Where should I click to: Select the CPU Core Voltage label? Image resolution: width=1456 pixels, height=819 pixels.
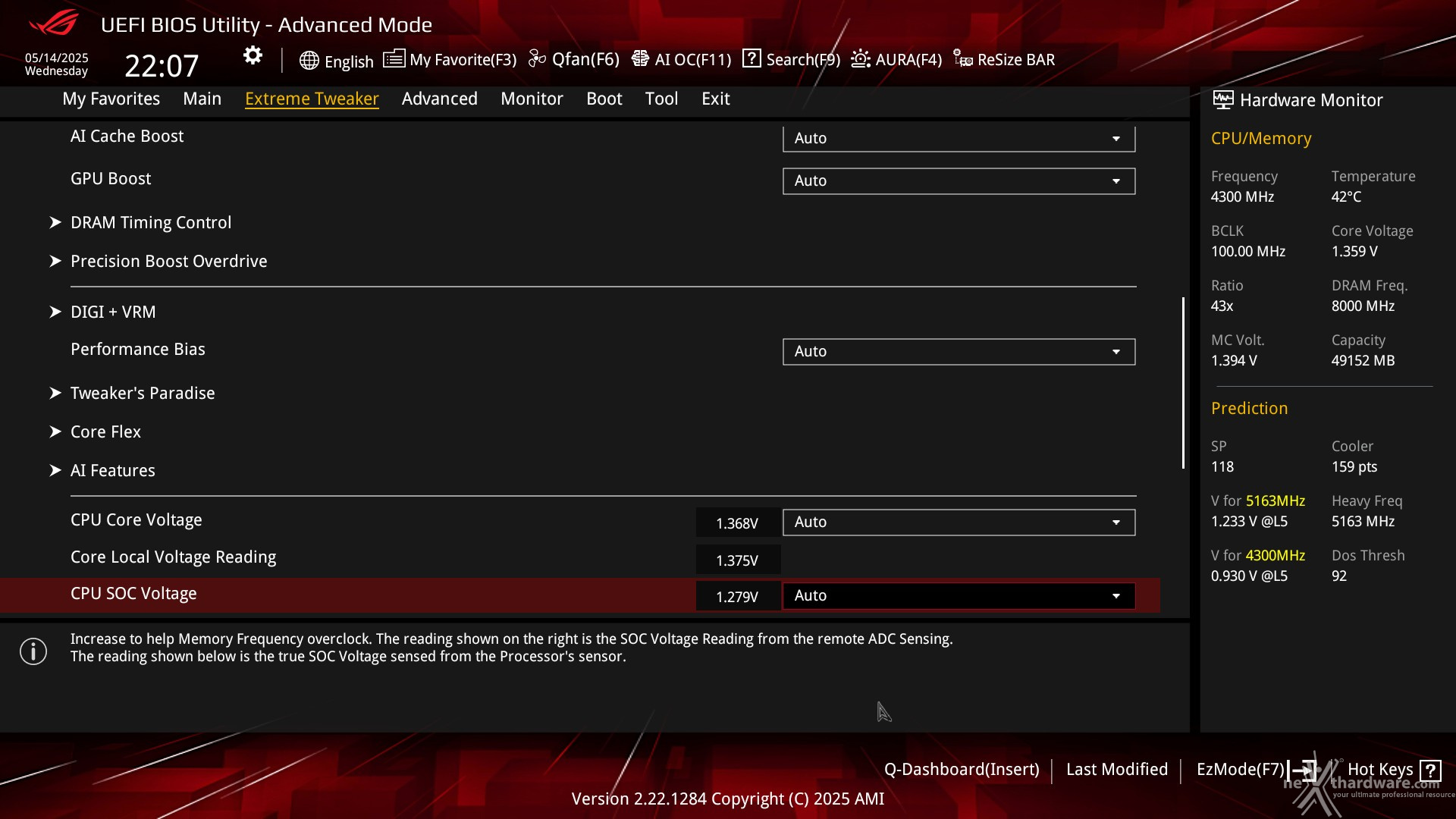[x=136, y=520]
